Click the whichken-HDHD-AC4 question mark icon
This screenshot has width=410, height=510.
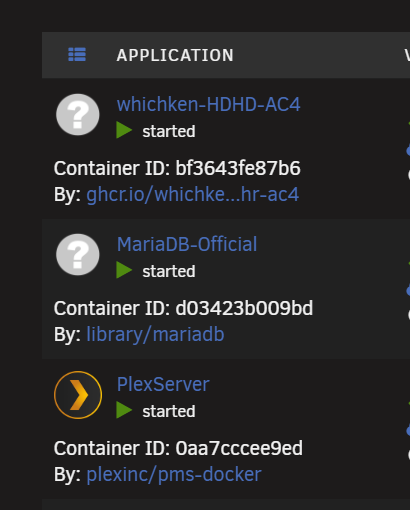pos(78,115)
